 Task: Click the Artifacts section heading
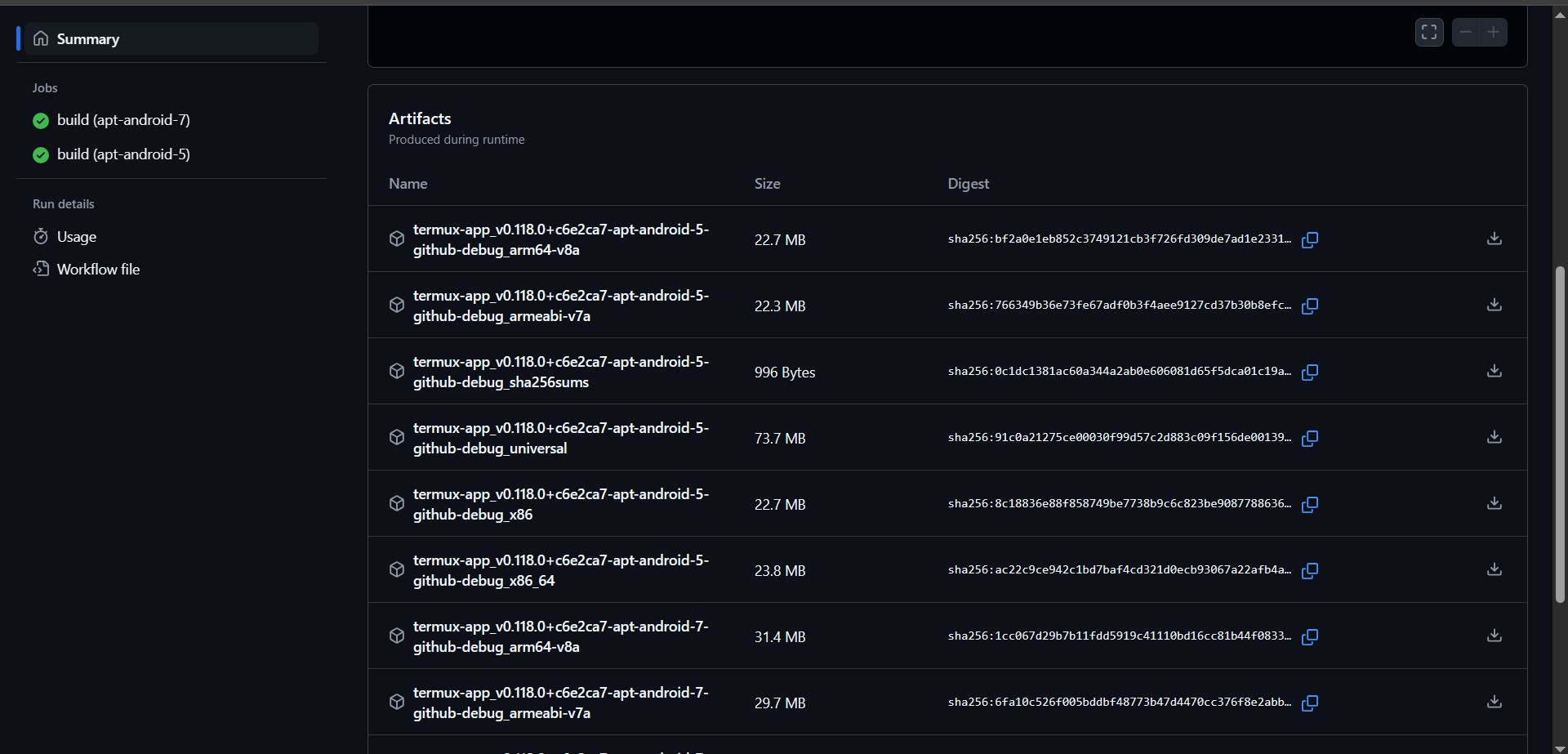tap(420, 118)
